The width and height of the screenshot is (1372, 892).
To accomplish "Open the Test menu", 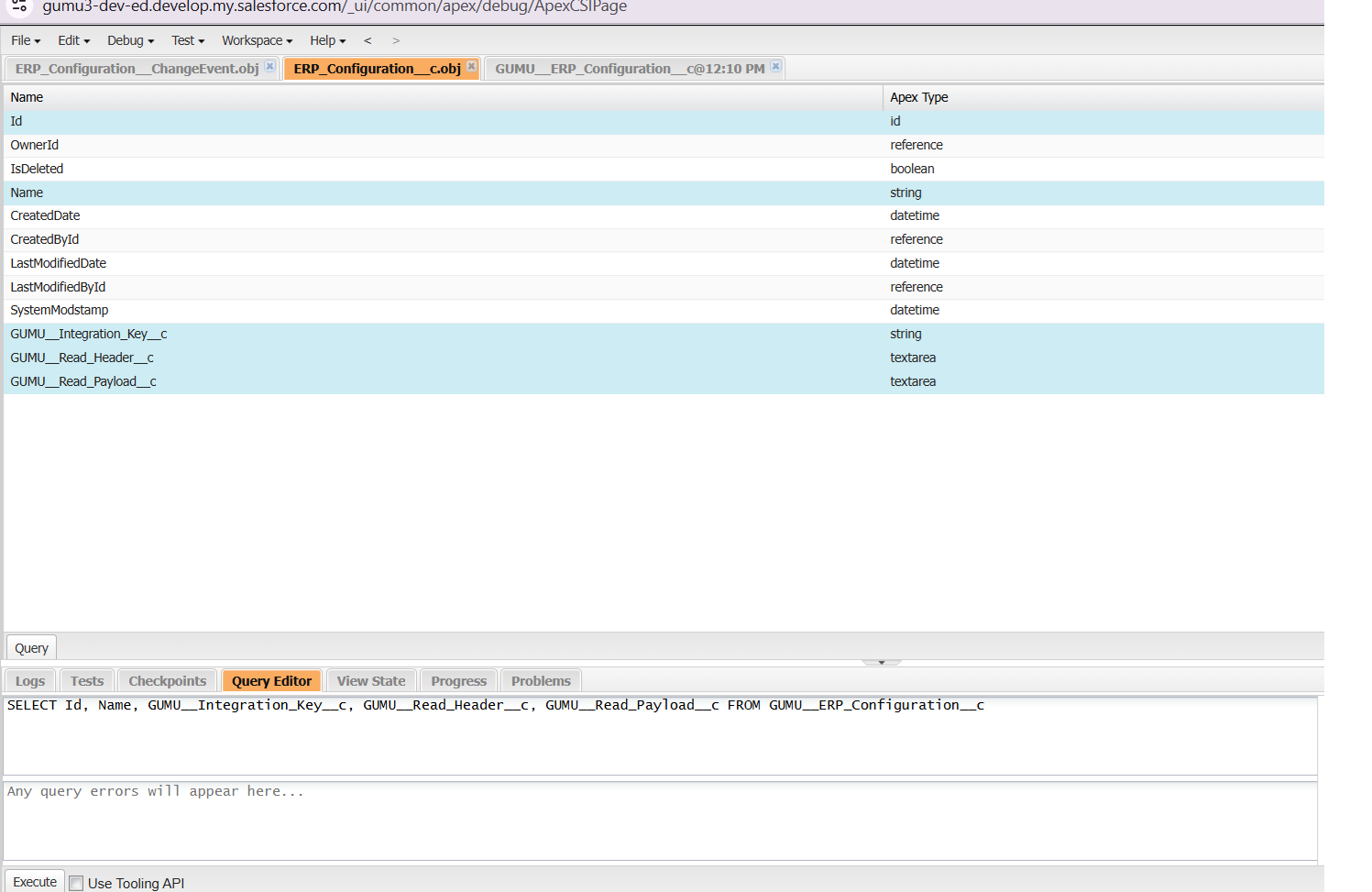I will point(188,41).
